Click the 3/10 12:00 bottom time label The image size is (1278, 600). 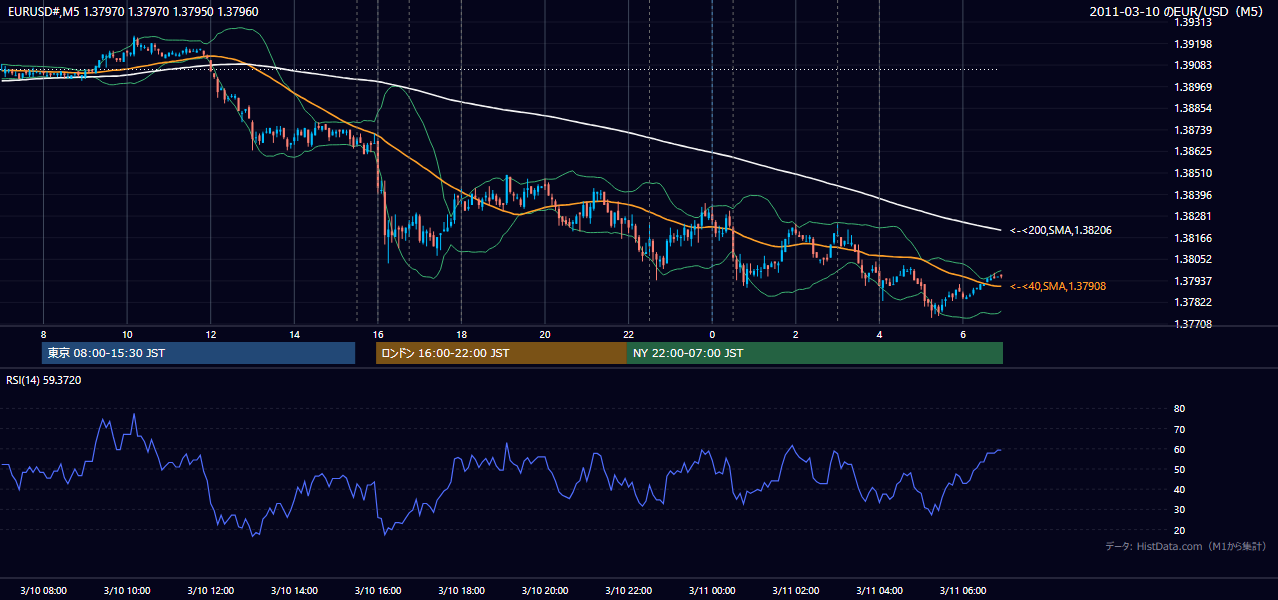(210, 591)
